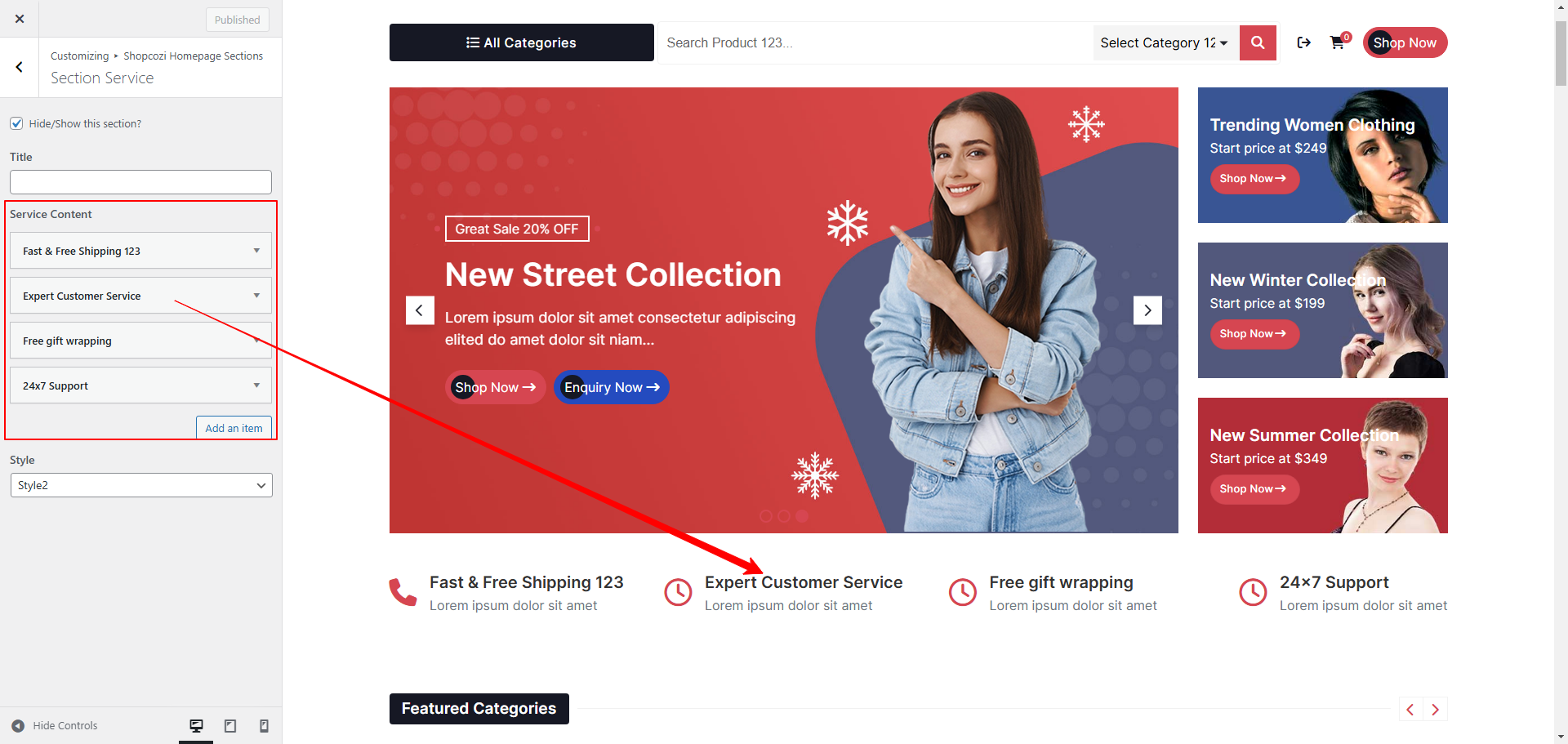Screen dimensions: 1568x744
Task: Click the Add an item button
Action: 234,428
